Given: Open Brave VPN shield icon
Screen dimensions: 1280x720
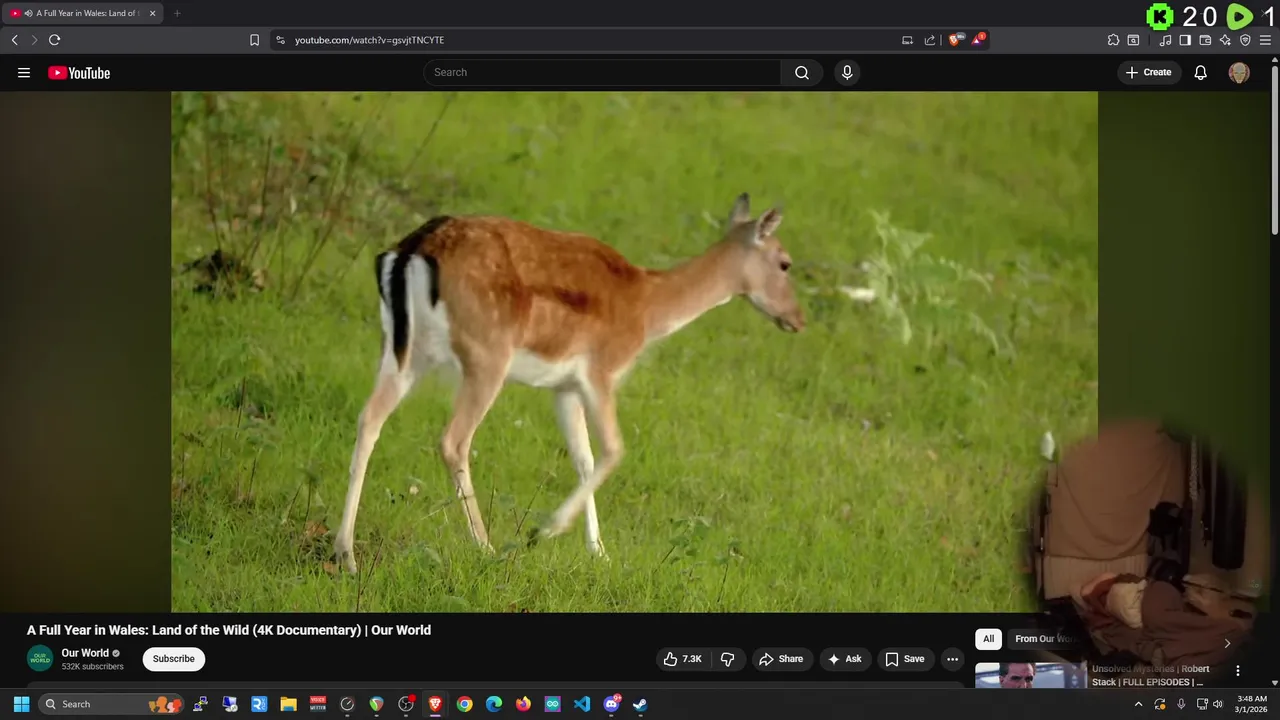Looking at the screenshot, I should [x=1245, y=40].
